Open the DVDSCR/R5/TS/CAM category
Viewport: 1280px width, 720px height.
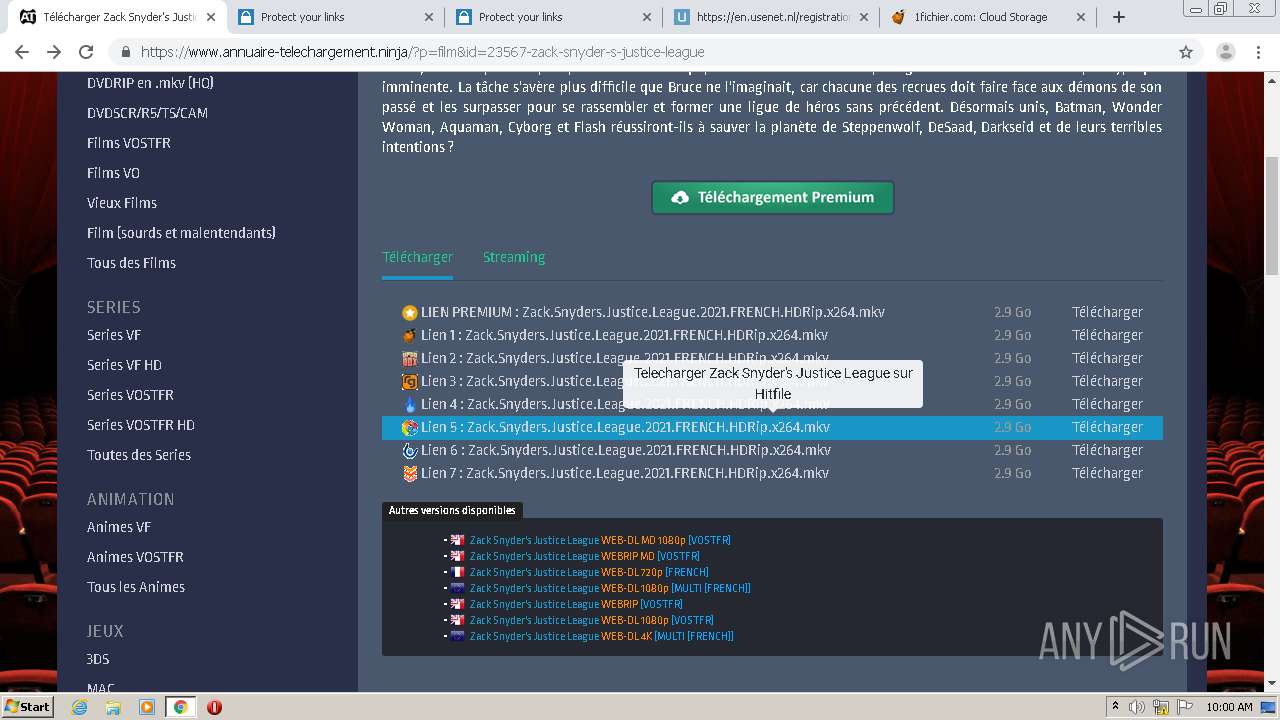pyautogui.click(x=147, y=113)
